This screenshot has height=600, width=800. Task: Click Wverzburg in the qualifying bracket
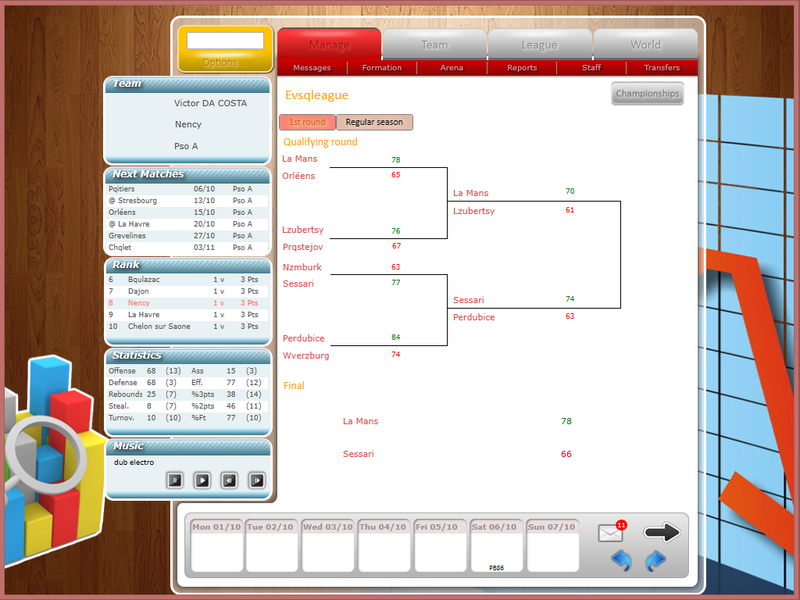pos(306,356)
